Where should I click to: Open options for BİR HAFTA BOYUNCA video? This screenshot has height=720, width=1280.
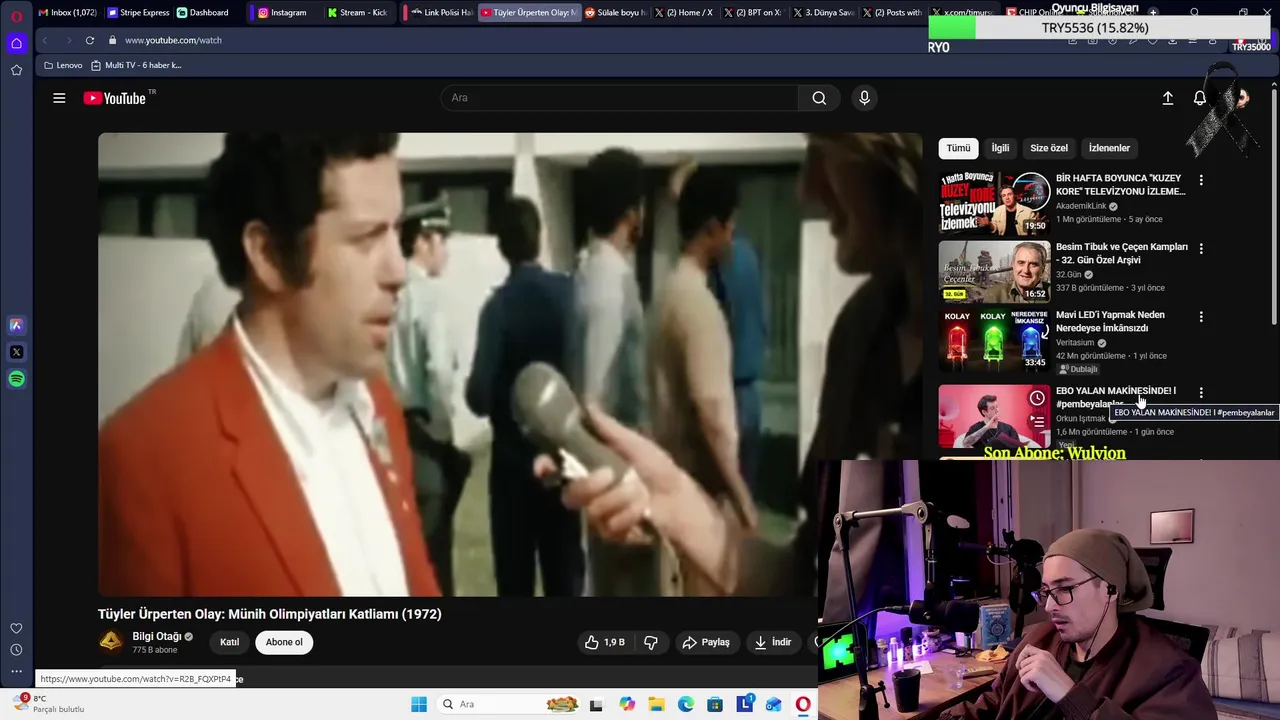(1201, 180)
